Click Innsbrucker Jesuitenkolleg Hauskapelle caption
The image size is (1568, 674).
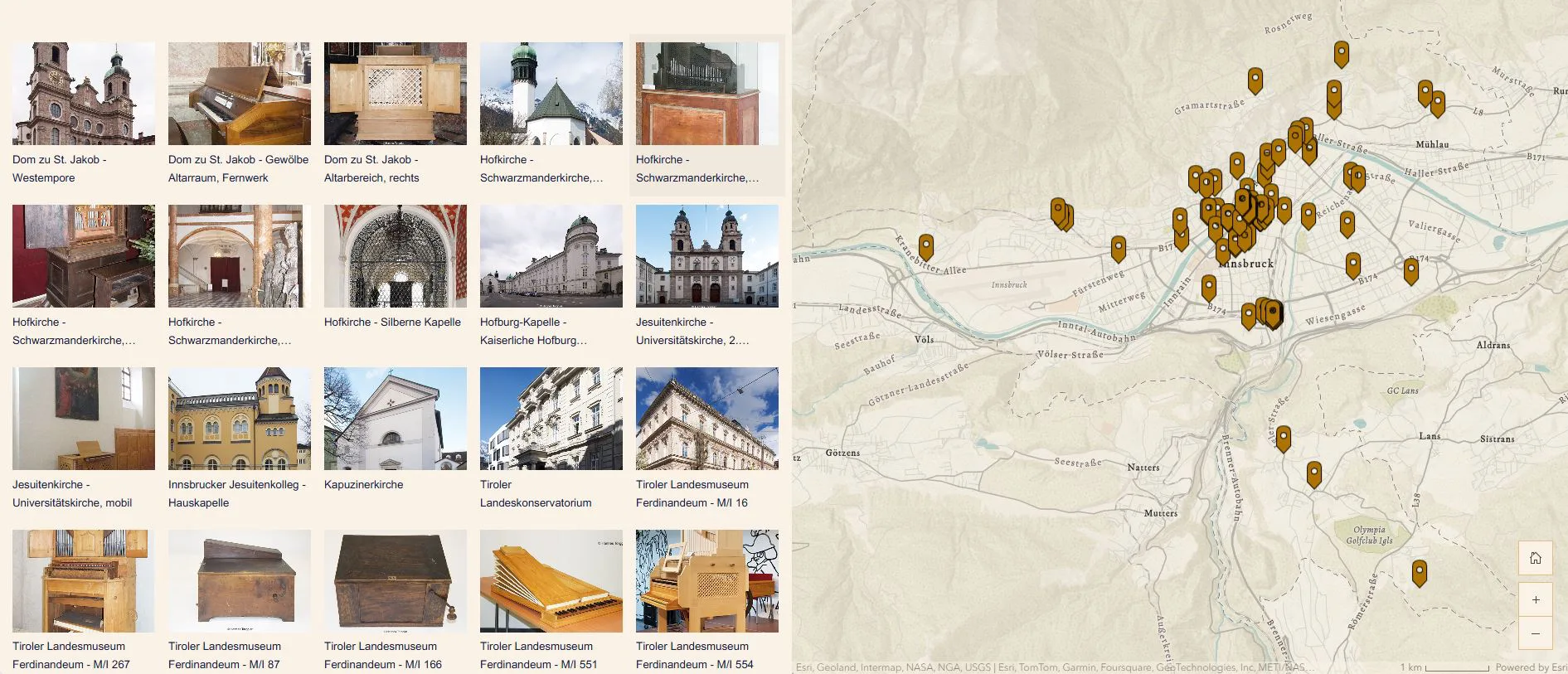click(x=236, y=493)
